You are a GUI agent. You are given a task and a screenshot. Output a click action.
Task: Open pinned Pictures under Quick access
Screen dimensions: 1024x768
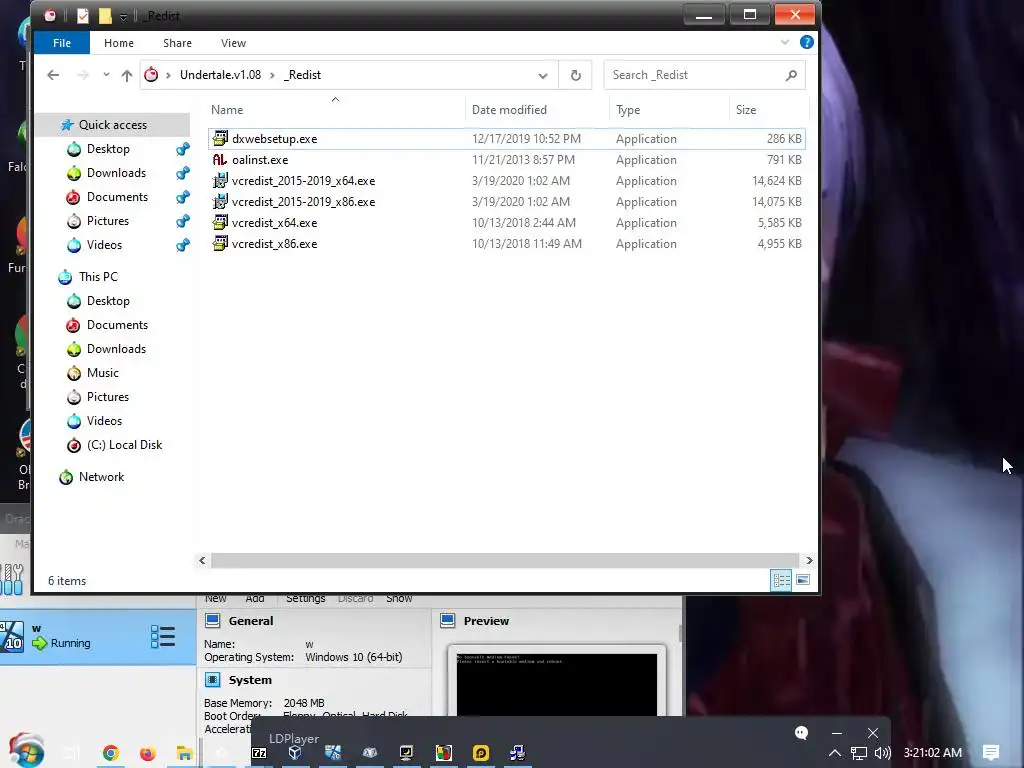click(x=108, y=221)
